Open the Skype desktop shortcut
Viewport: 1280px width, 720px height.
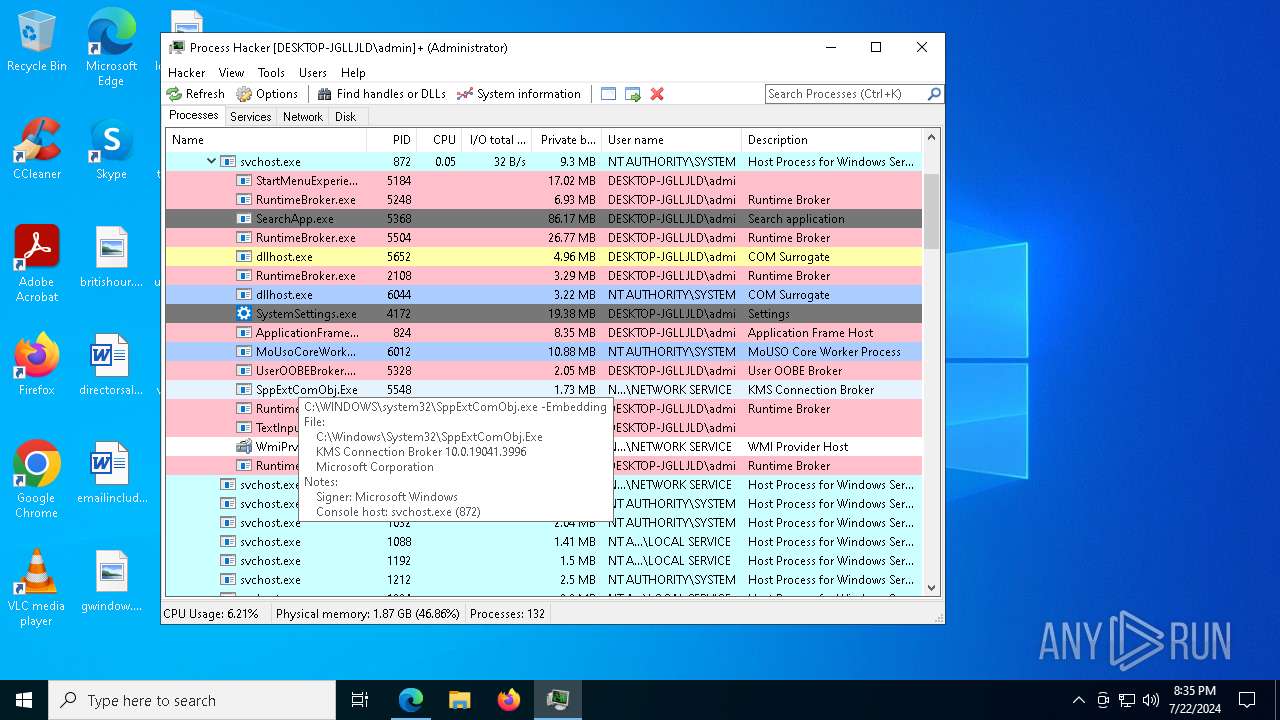pyautogui.click(x=111, y=149)
